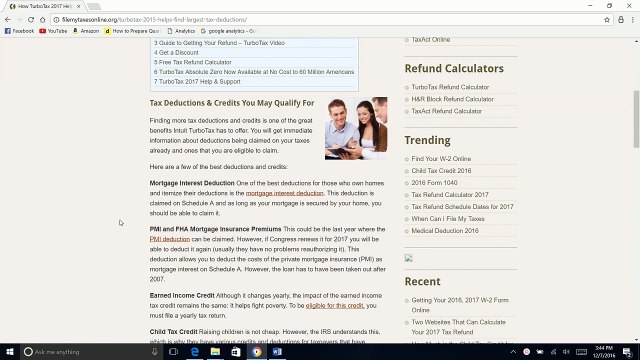Click the people reviewing taxes image
The height and width of the screenshot is (360, 640).
(356, 128)
